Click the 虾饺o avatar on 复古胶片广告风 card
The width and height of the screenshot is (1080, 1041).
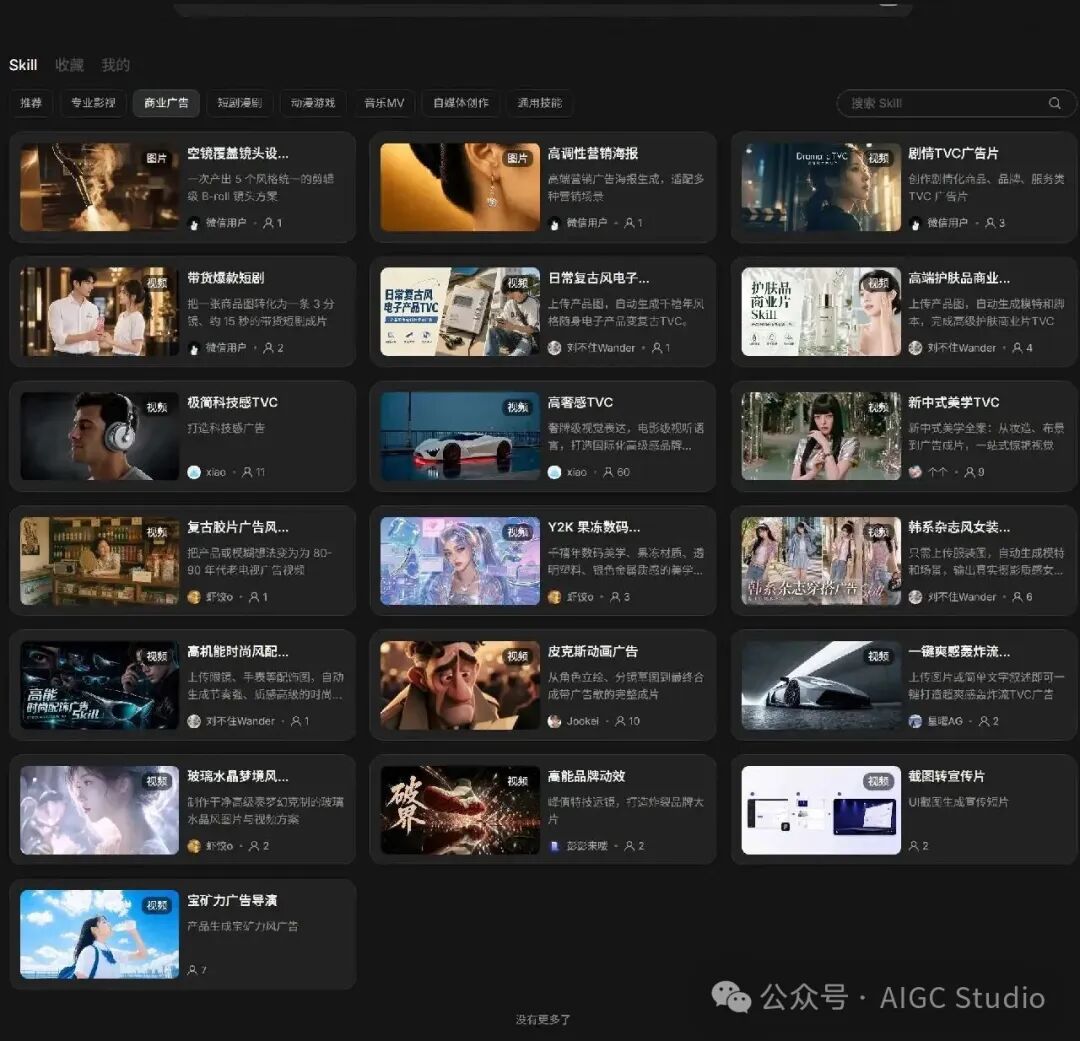click(x=194, y=597)
